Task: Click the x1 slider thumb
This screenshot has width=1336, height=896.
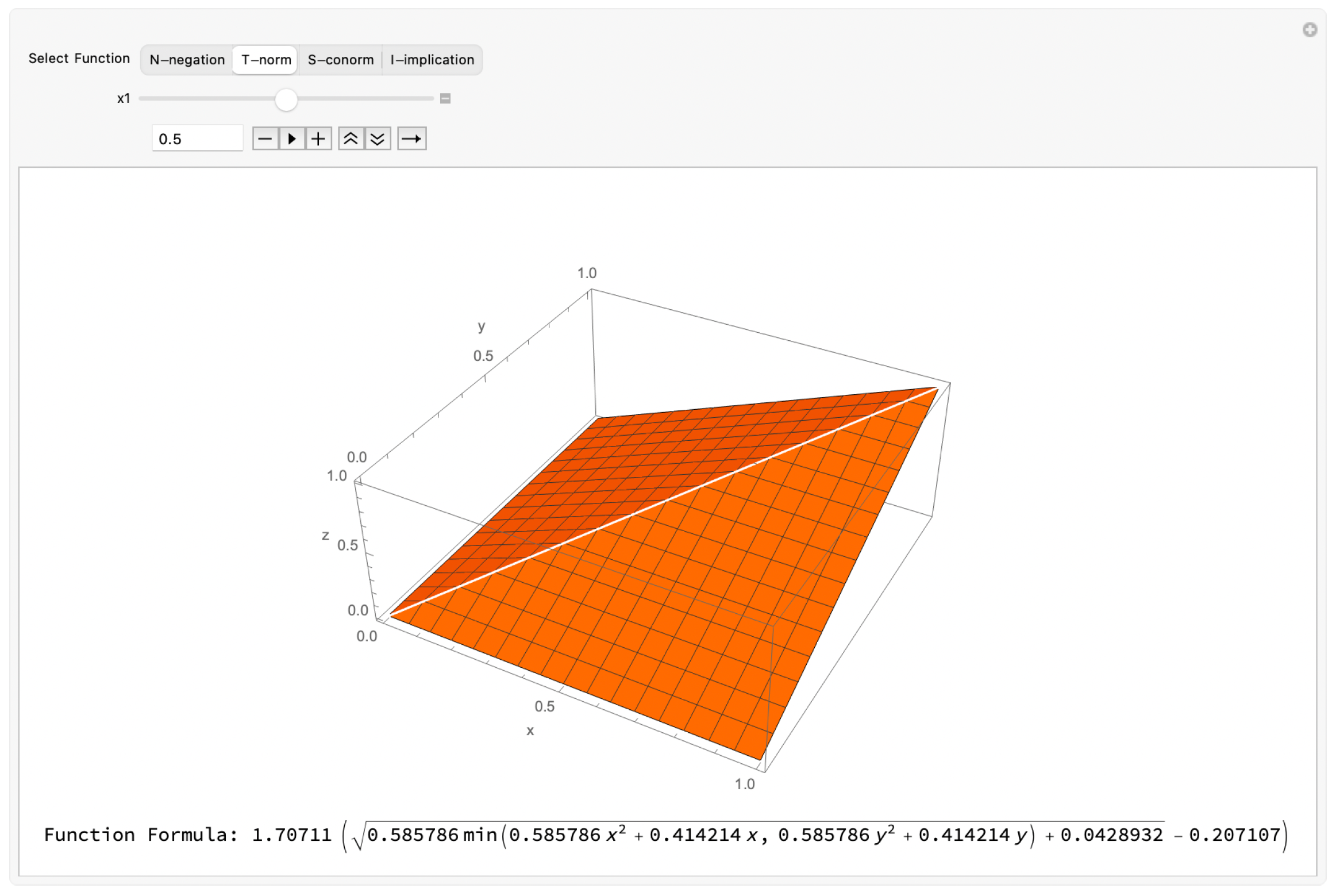Action: click(286, 99)
